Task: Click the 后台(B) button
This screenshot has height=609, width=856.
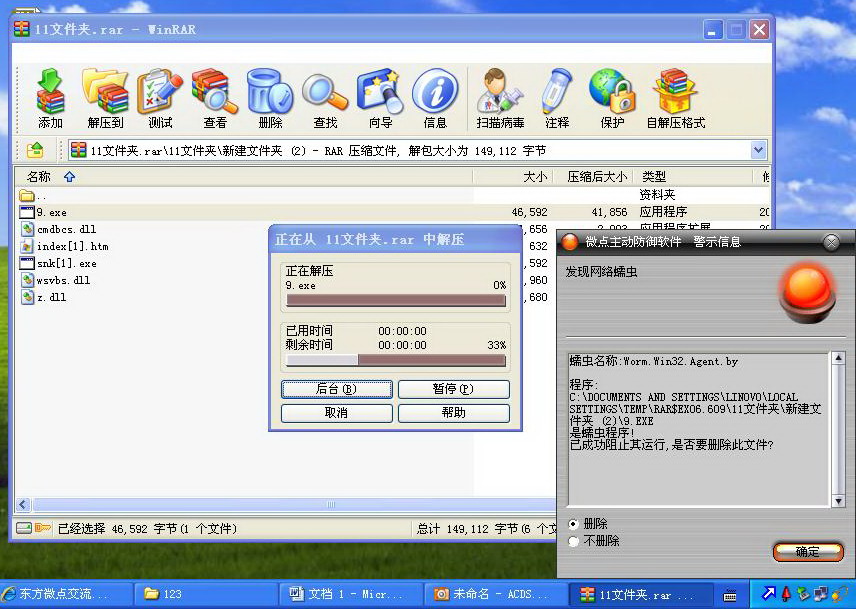Action: [x=337, y=389]
